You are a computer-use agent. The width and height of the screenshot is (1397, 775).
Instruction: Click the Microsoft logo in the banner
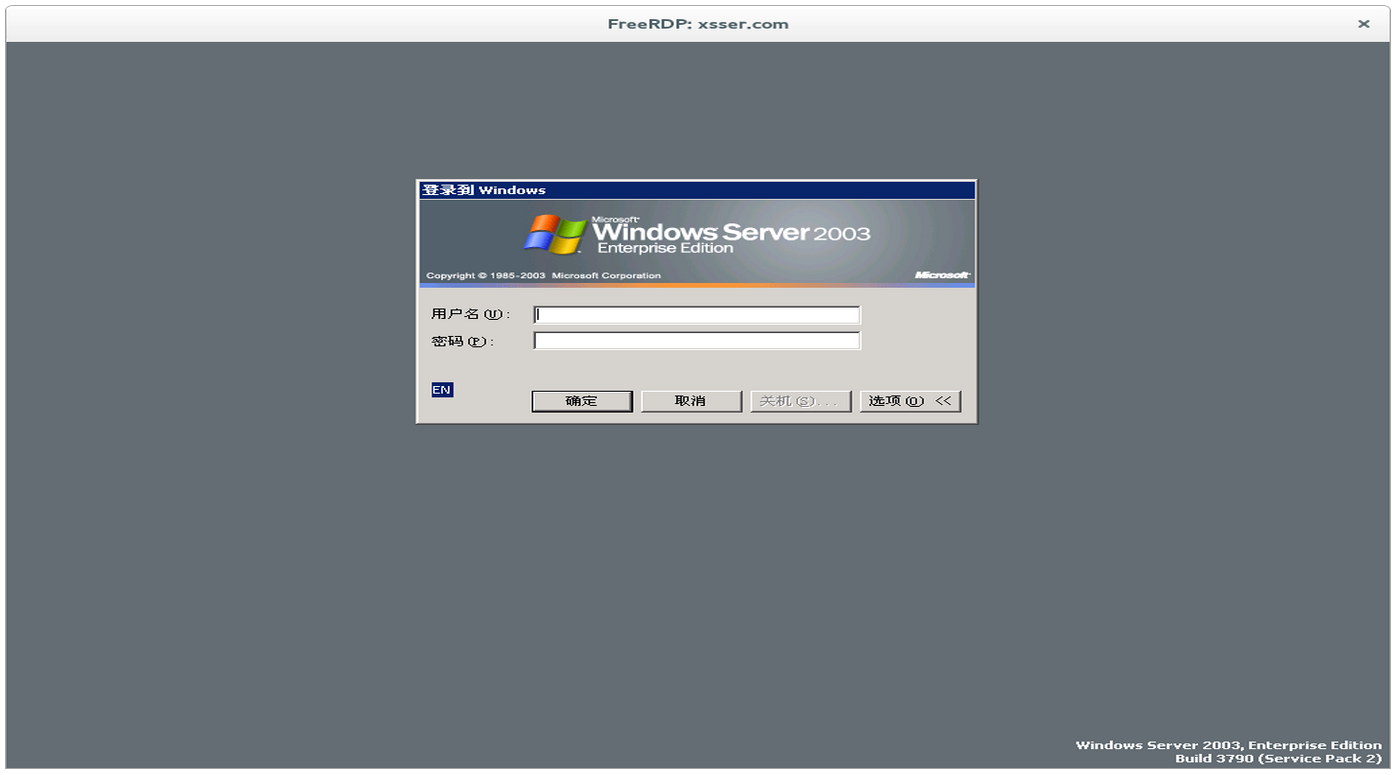pos(942,275)
